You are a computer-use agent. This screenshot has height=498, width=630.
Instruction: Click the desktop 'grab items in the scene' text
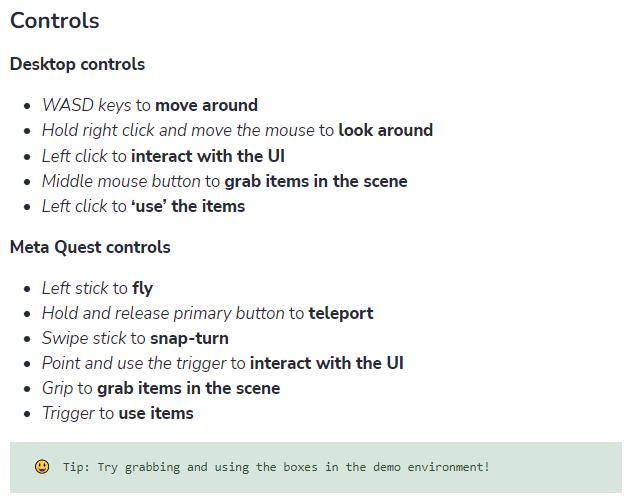click(316, 181)
